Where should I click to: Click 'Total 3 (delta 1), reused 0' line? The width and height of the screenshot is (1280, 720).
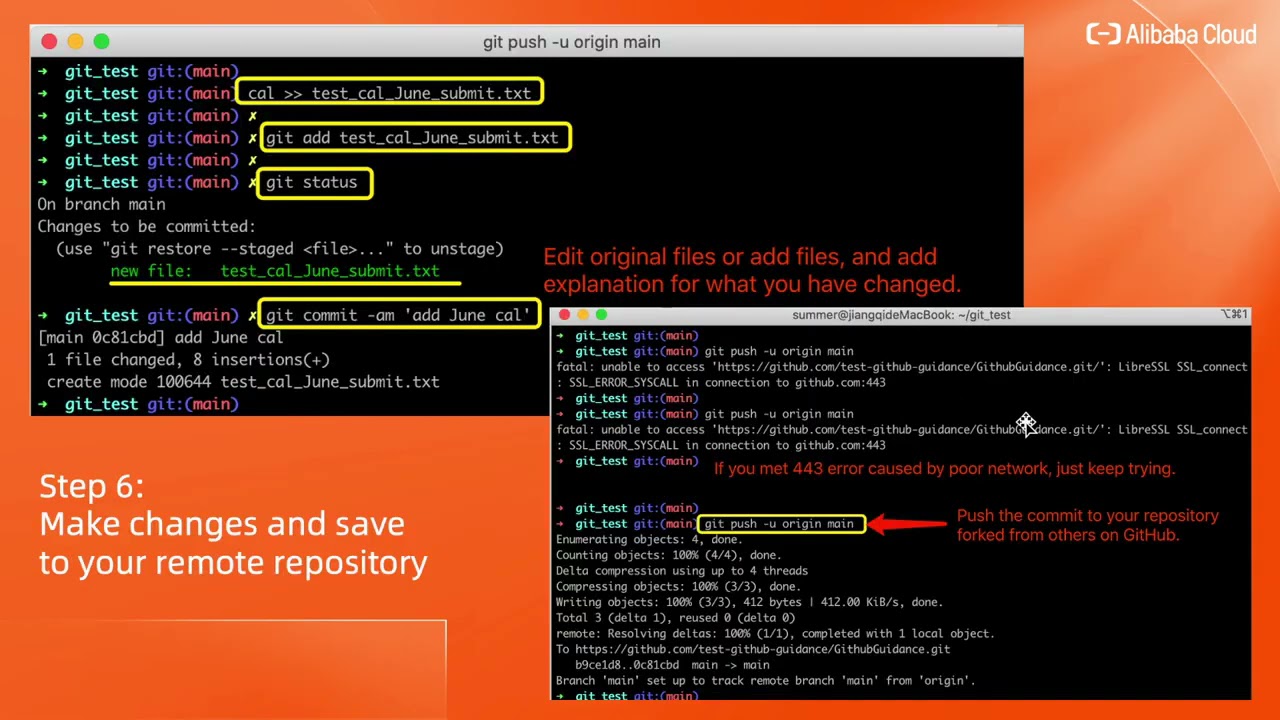coord(675,618)
